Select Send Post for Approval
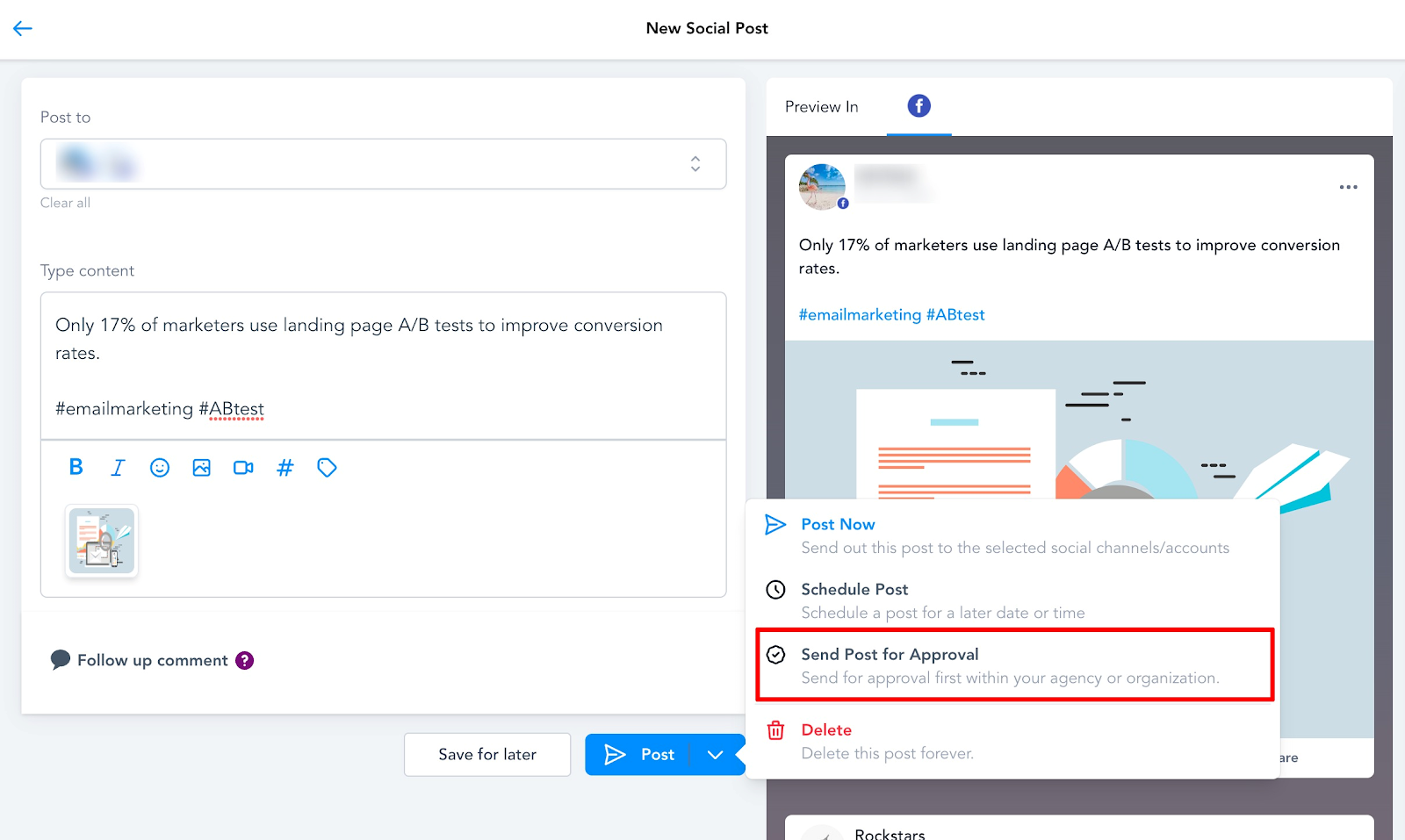Viewport: 1405px width, 840px height. pyautogui.click(x=1014, y=665)
